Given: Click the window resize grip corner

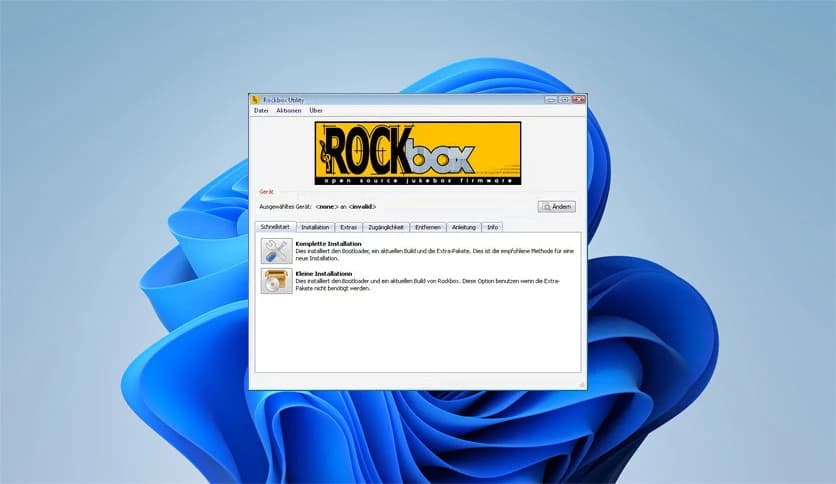Looking at the screenshot, I should [x=582, y=384].
